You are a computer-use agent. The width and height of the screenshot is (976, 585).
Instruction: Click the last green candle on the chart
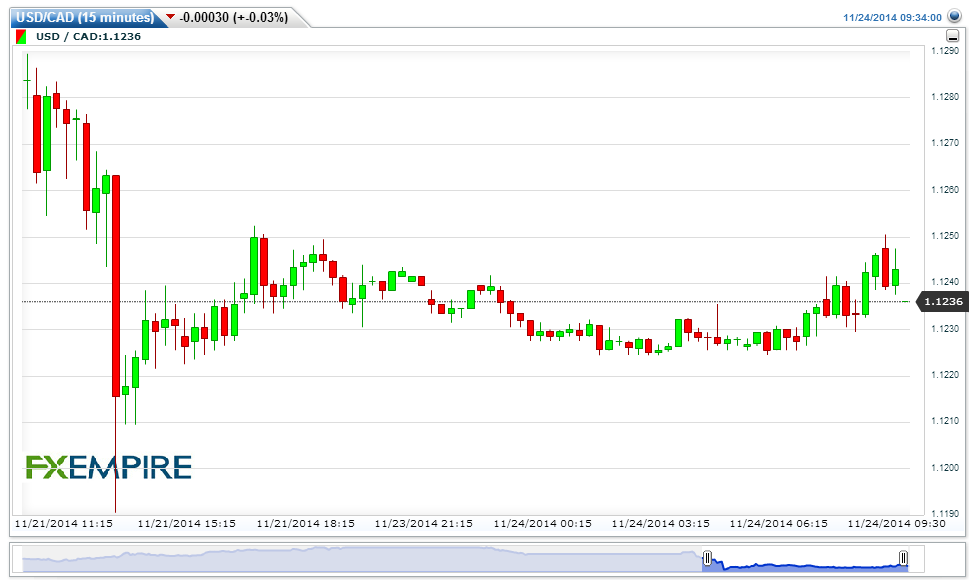896,277
